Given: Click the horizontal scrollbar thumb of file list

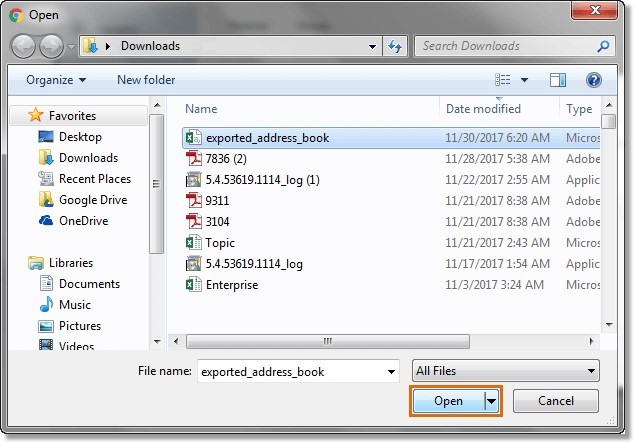Looking at the screenshot, I should 328,341.
